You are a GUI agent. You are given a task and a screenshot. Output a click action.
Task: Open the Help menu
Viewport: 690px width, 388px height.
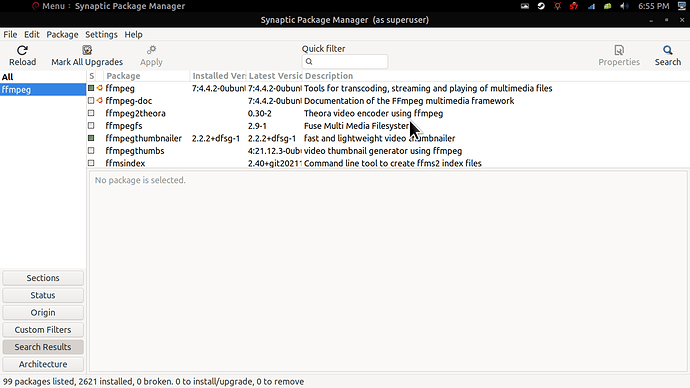[133, 34]
